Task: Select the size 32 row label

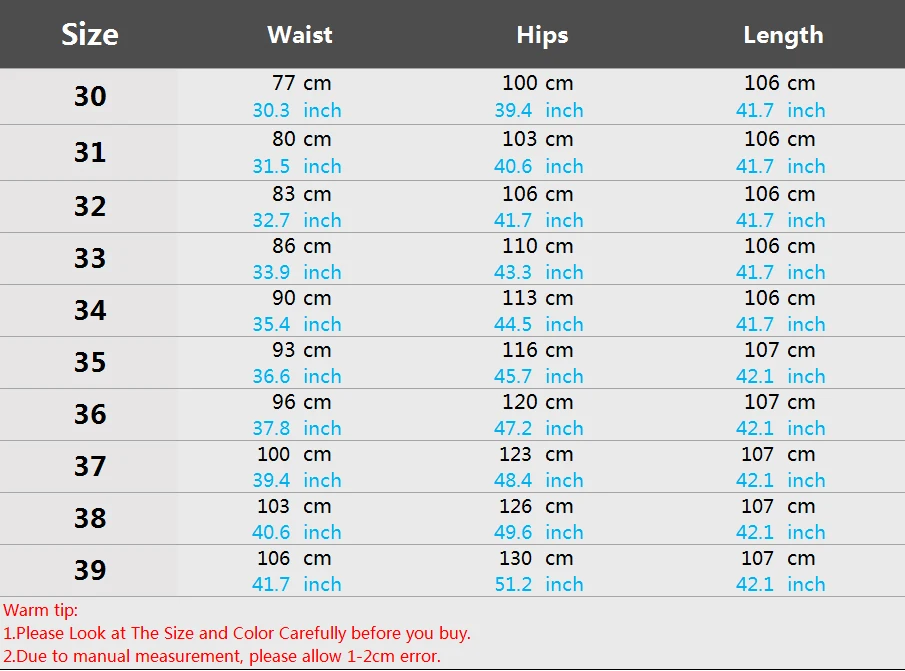Action: 90,207
